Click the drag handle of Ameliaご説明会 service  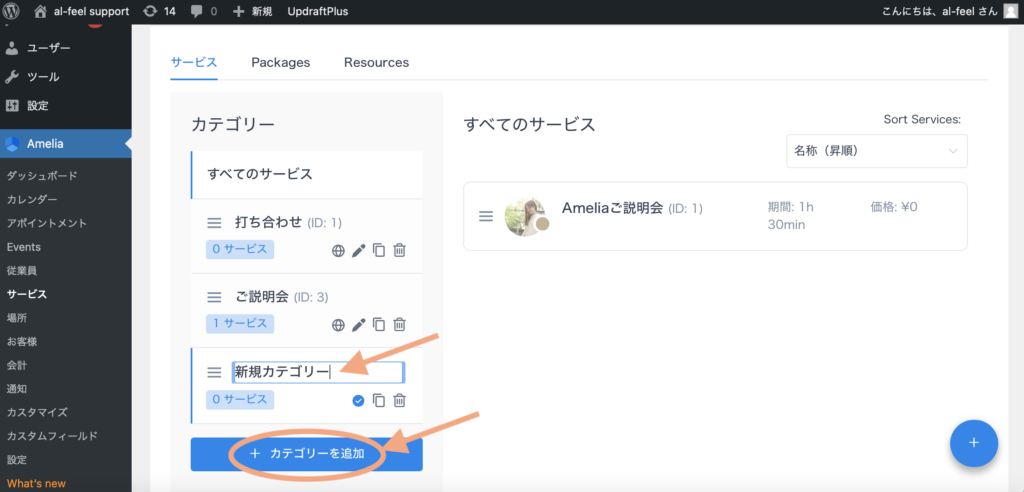pyautogui.click(x=486, y=216)
